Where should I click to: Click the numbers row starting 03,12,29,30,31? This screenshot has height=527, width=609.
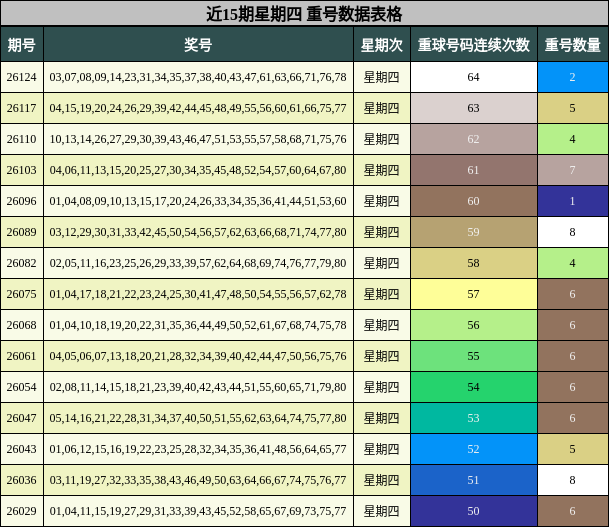pyautogui.click(x=198, y=232)
